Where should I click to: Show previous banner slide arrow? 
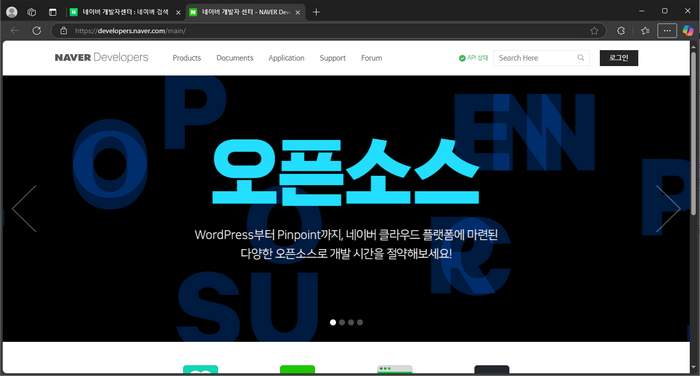coord(25,209)
